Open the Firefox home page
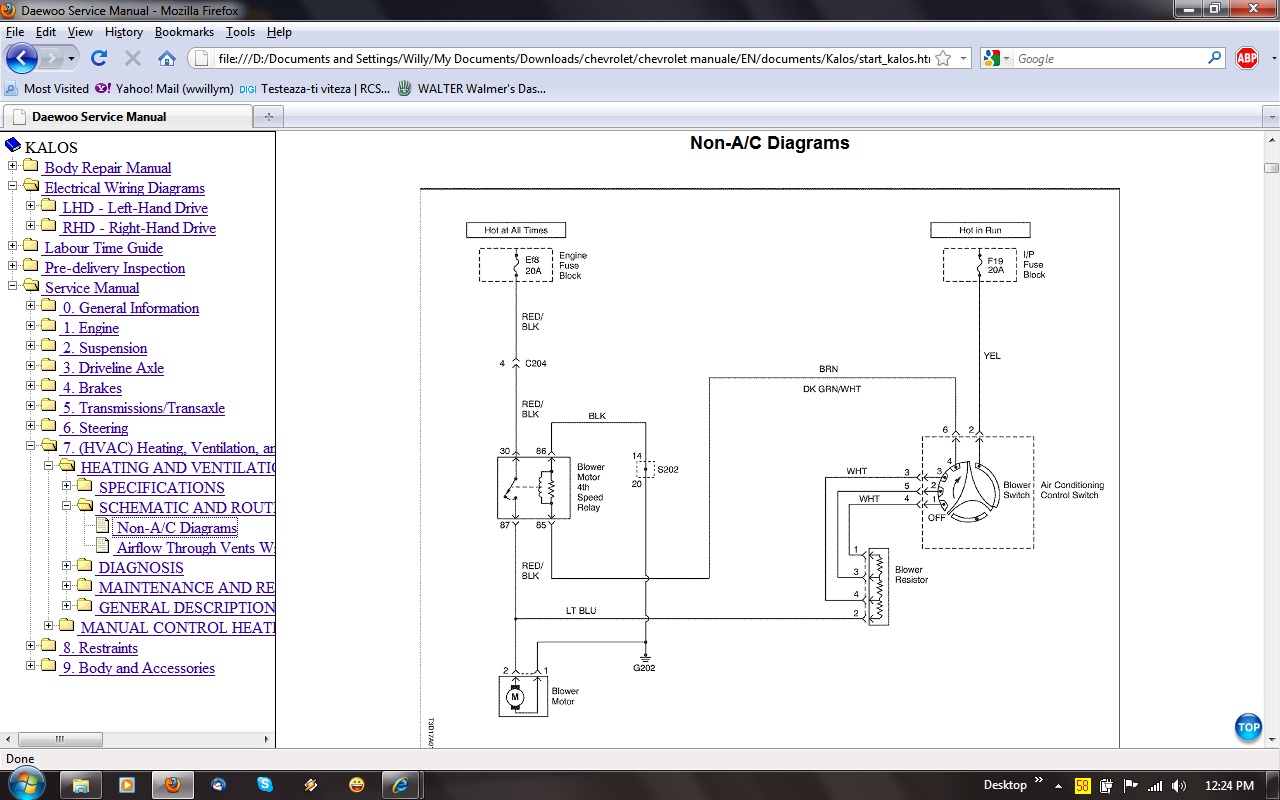This screenshot has height=800, width=1280. [167, 58]
